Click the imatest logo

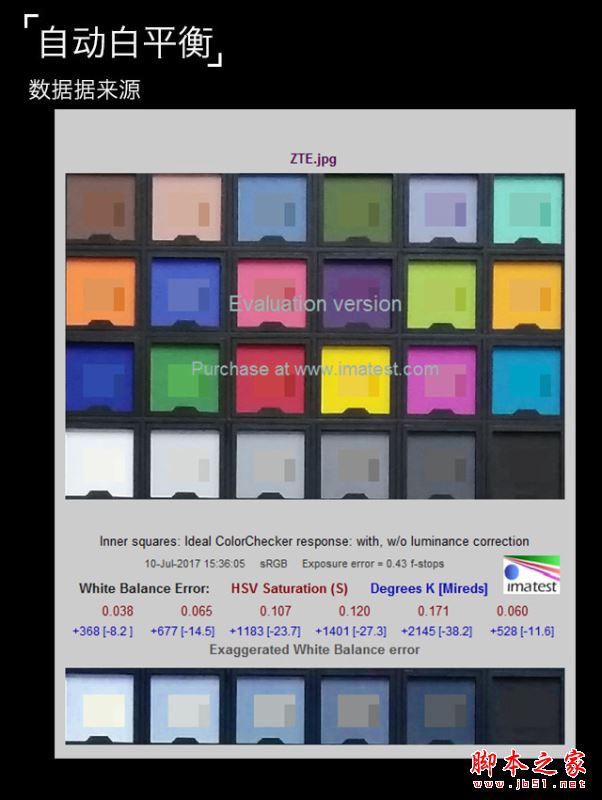pos(532,574)
